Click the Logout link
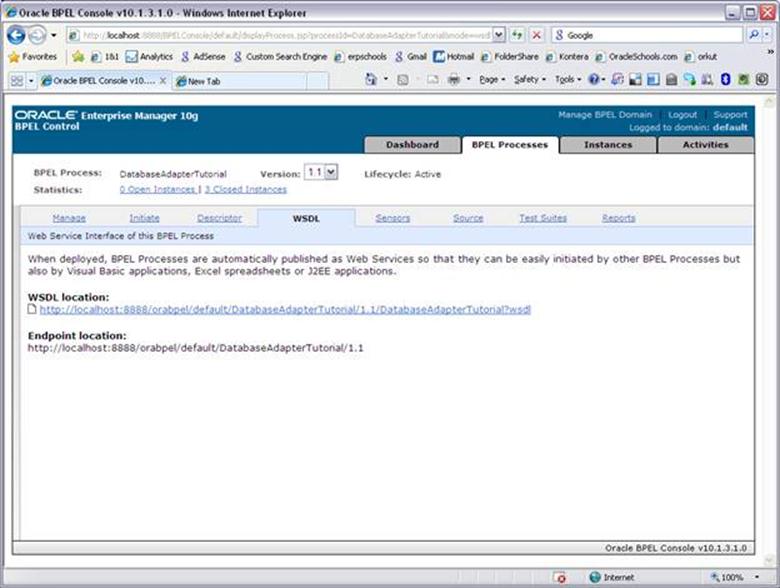The image size is (780, 588). coord(682,114)
